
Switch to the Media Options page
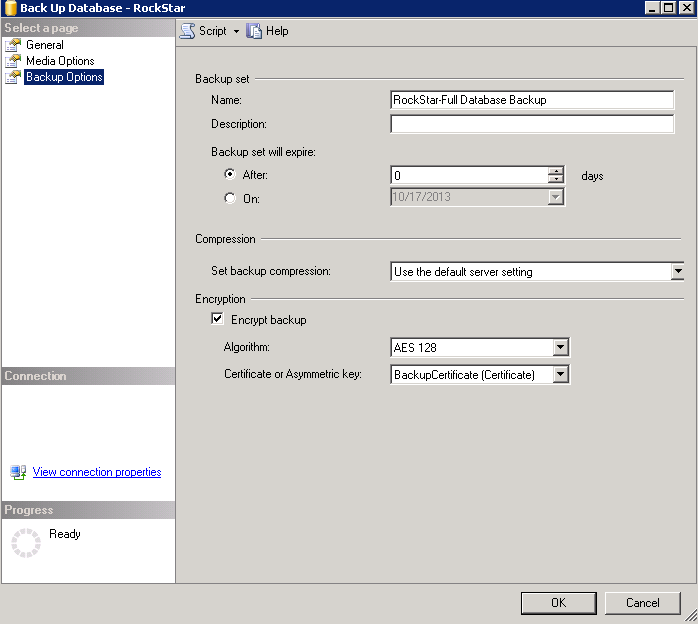pos(60,61)
